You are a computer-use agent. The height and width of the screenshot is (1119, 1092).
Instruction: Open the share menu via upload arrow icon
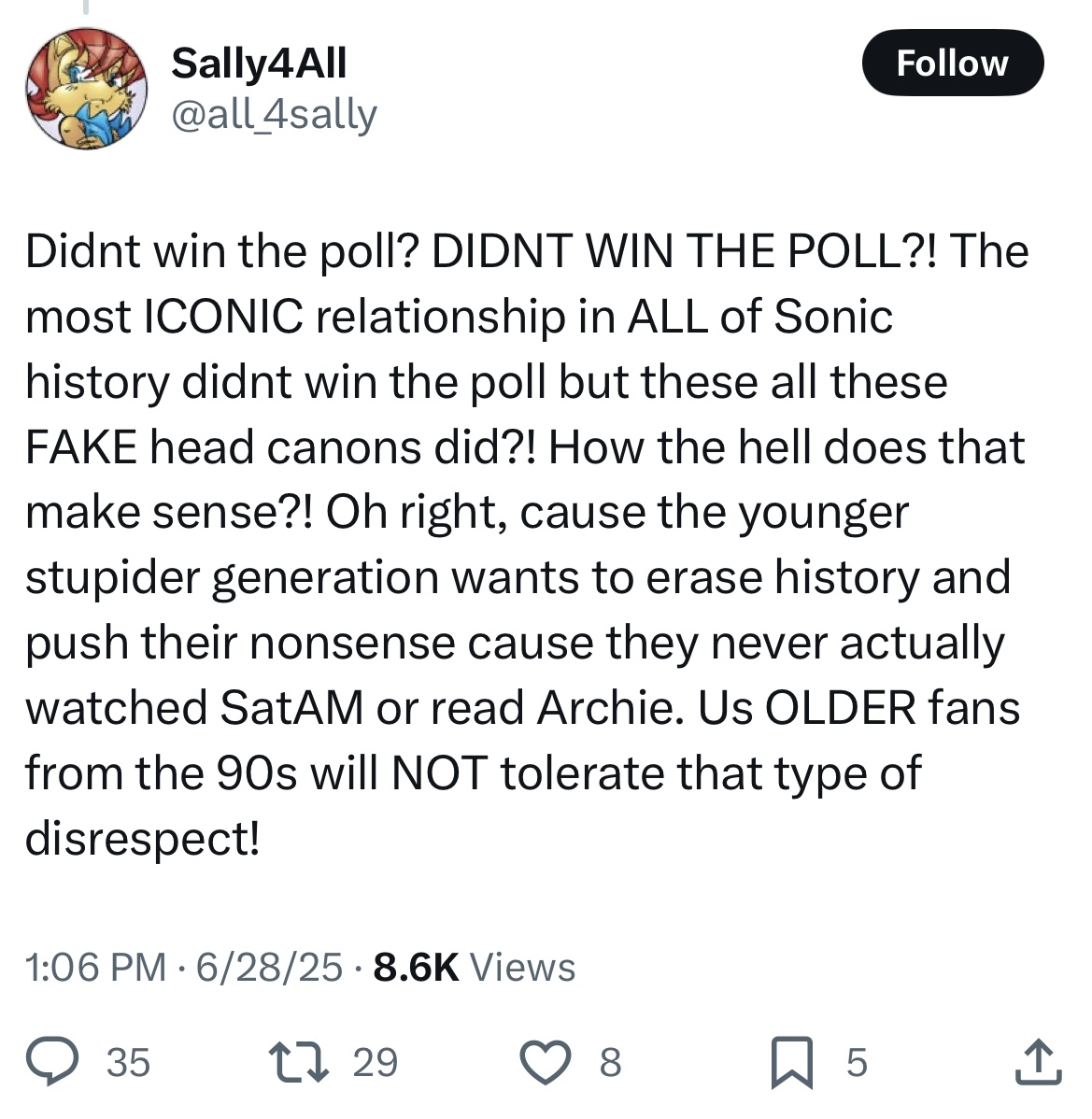(x=1038, y=1062)
